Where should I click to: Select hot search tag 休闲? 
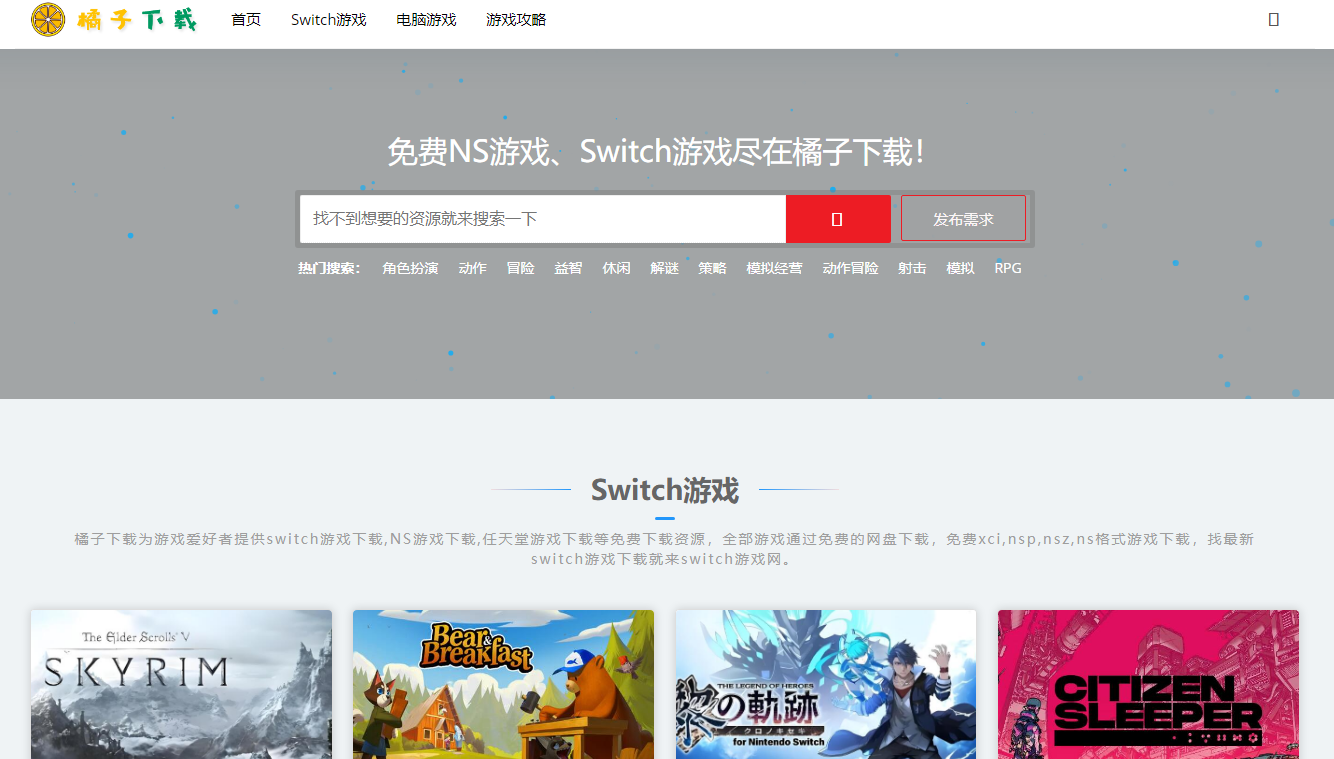tap(617, 268)
